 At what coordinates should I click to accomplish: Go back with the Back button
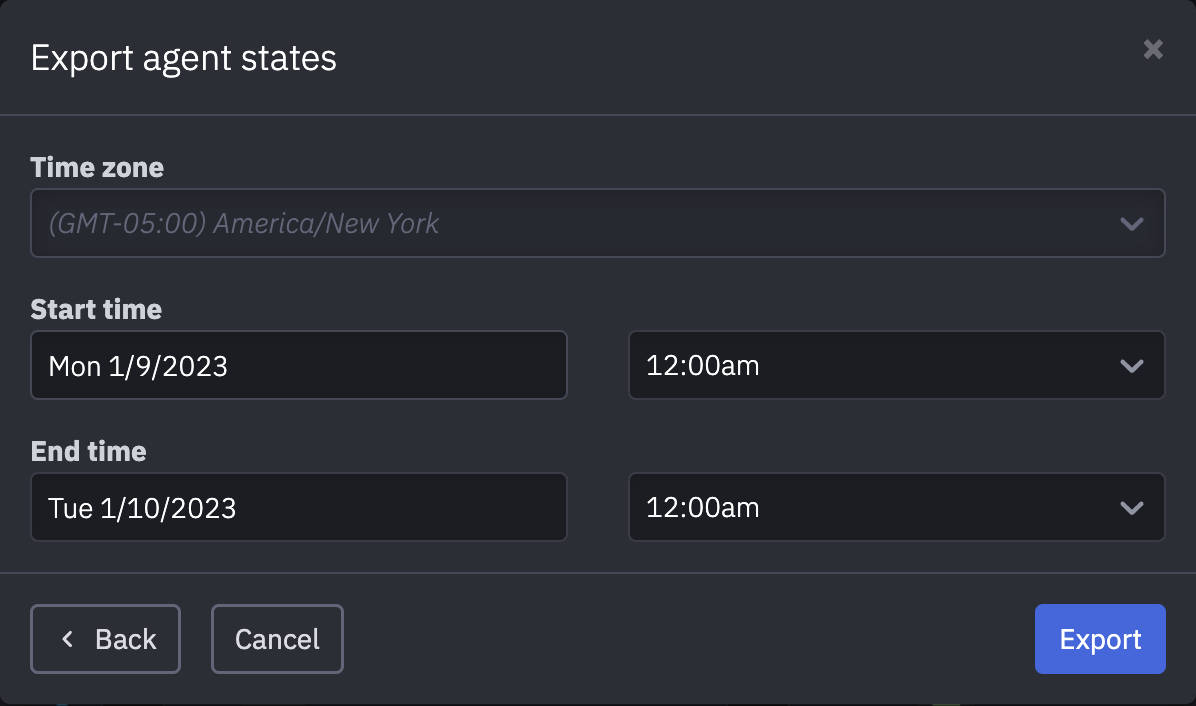pyautogui.click(x=106, y=639)
